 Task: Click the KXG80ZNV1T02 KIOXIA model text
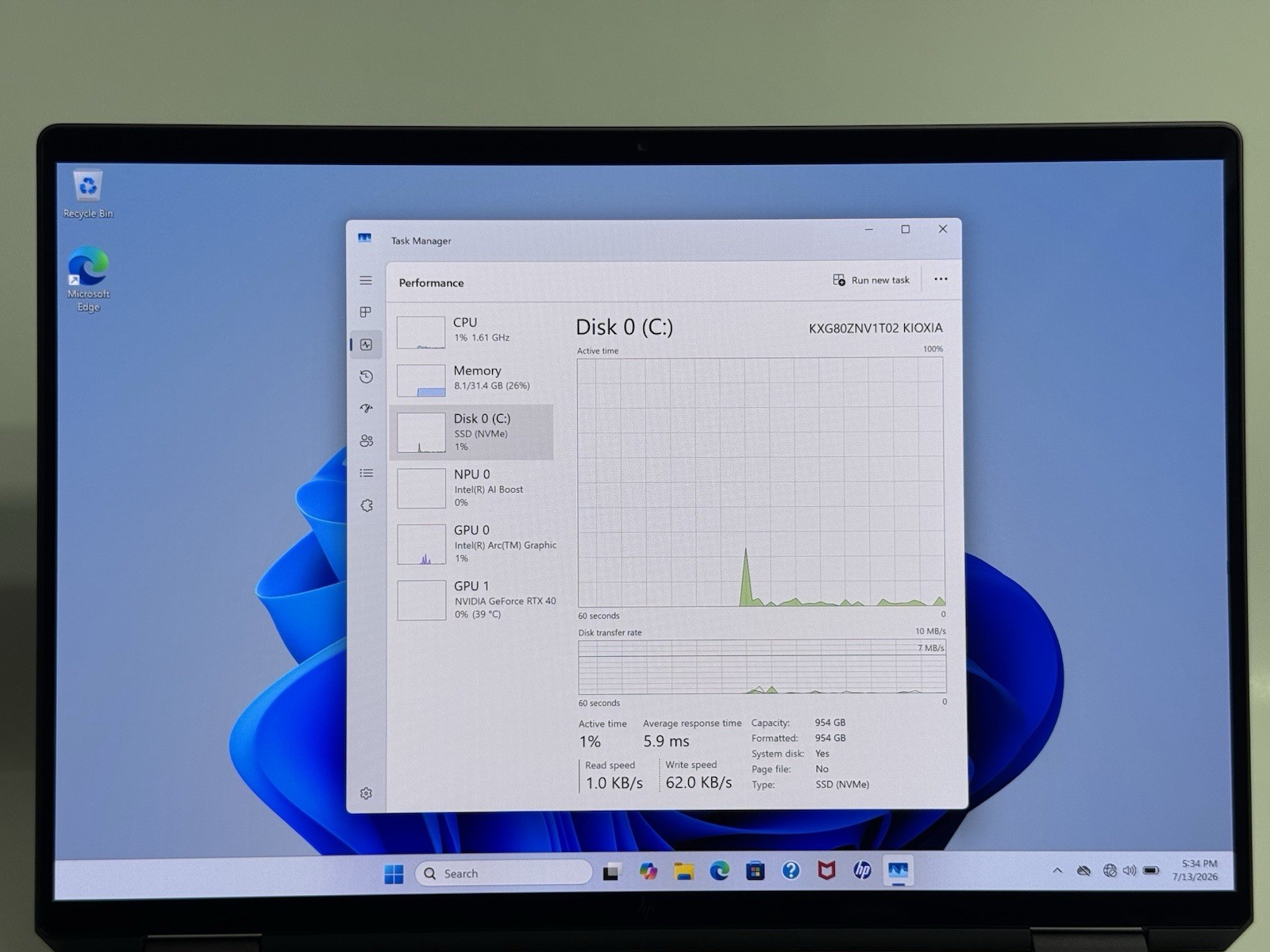[x=876, y=328]
